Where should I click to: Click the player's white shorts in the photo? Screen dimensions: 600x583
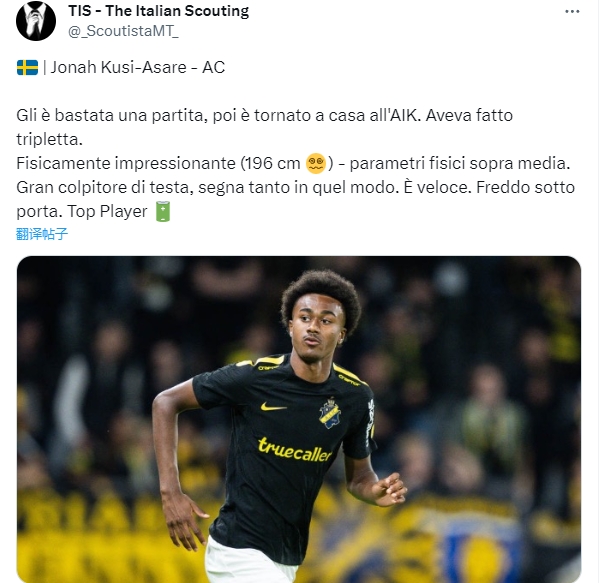(249, 562)
